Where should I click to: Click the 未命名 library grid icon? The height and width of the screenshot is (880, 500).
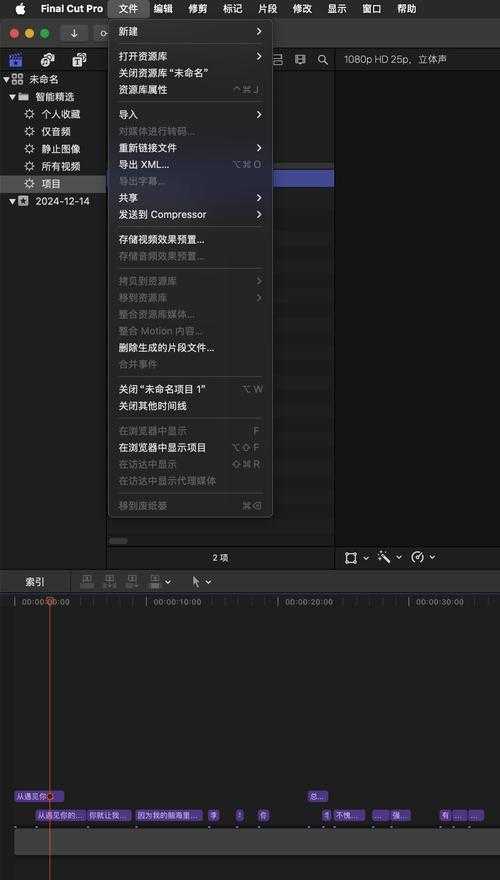pyautogui.click(x=18, y=79)
